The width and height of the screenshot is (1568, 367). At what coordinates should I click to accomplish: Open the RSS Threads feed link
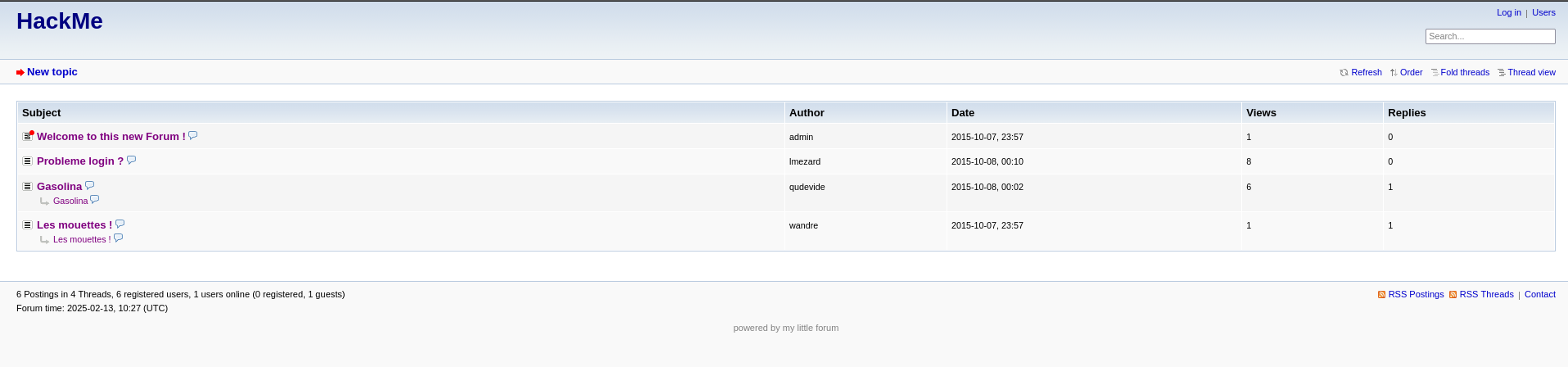[x=1487, y=294]
